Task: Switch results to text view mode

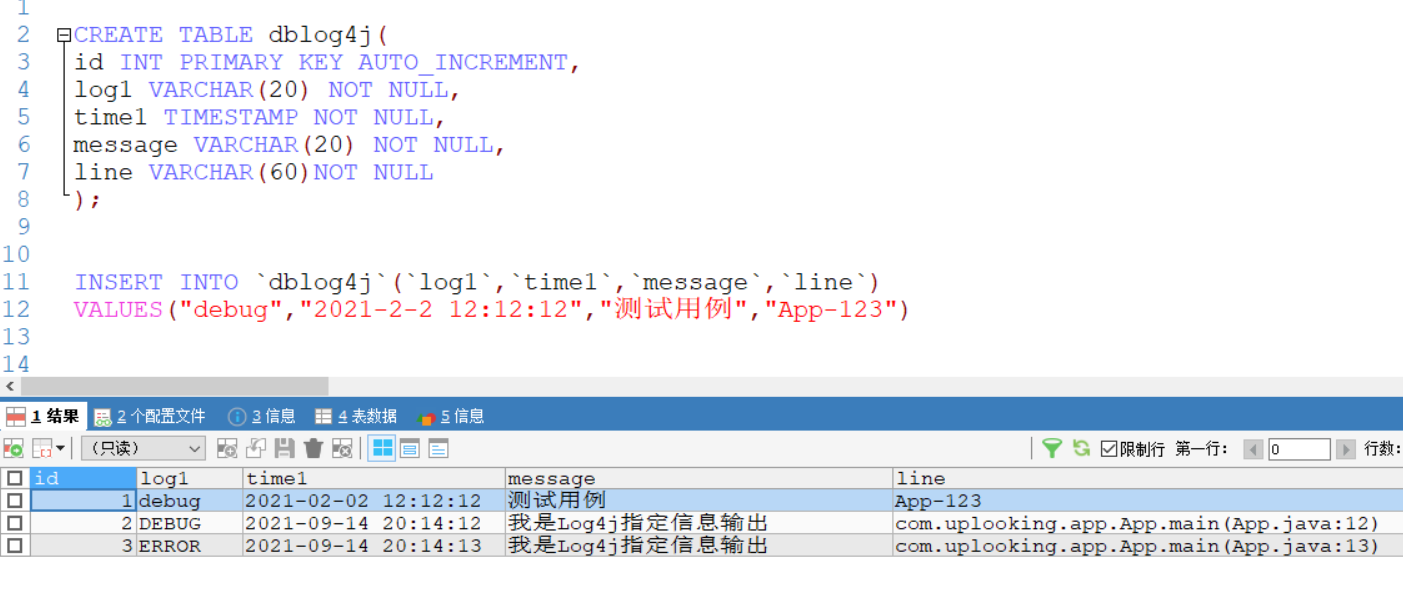Action: point(437,448)
